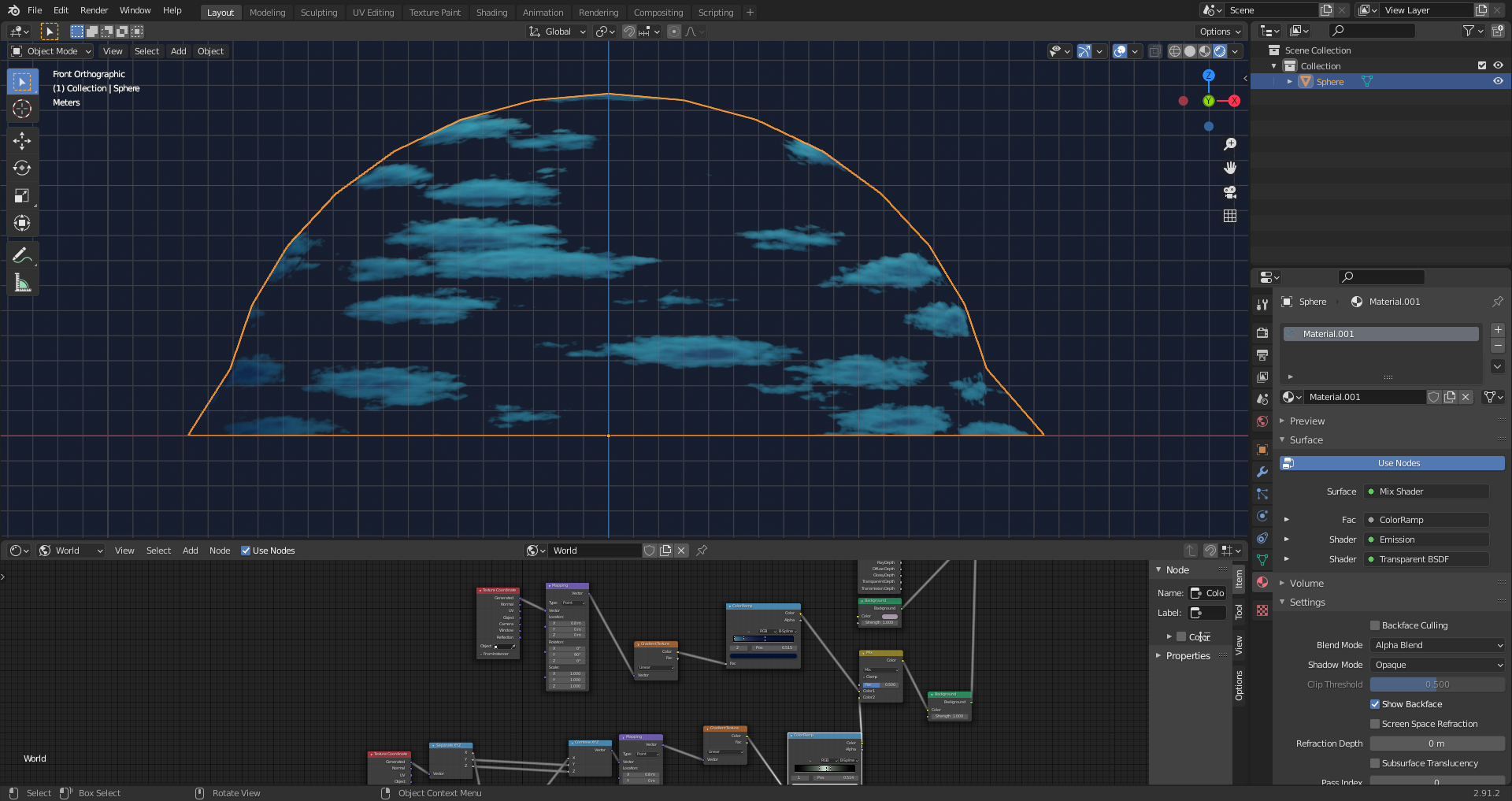The height and width of the screenshot is (801, 1512).
Task: Switch to orthographic/perspective grid icon
Action: (1230, 216)
